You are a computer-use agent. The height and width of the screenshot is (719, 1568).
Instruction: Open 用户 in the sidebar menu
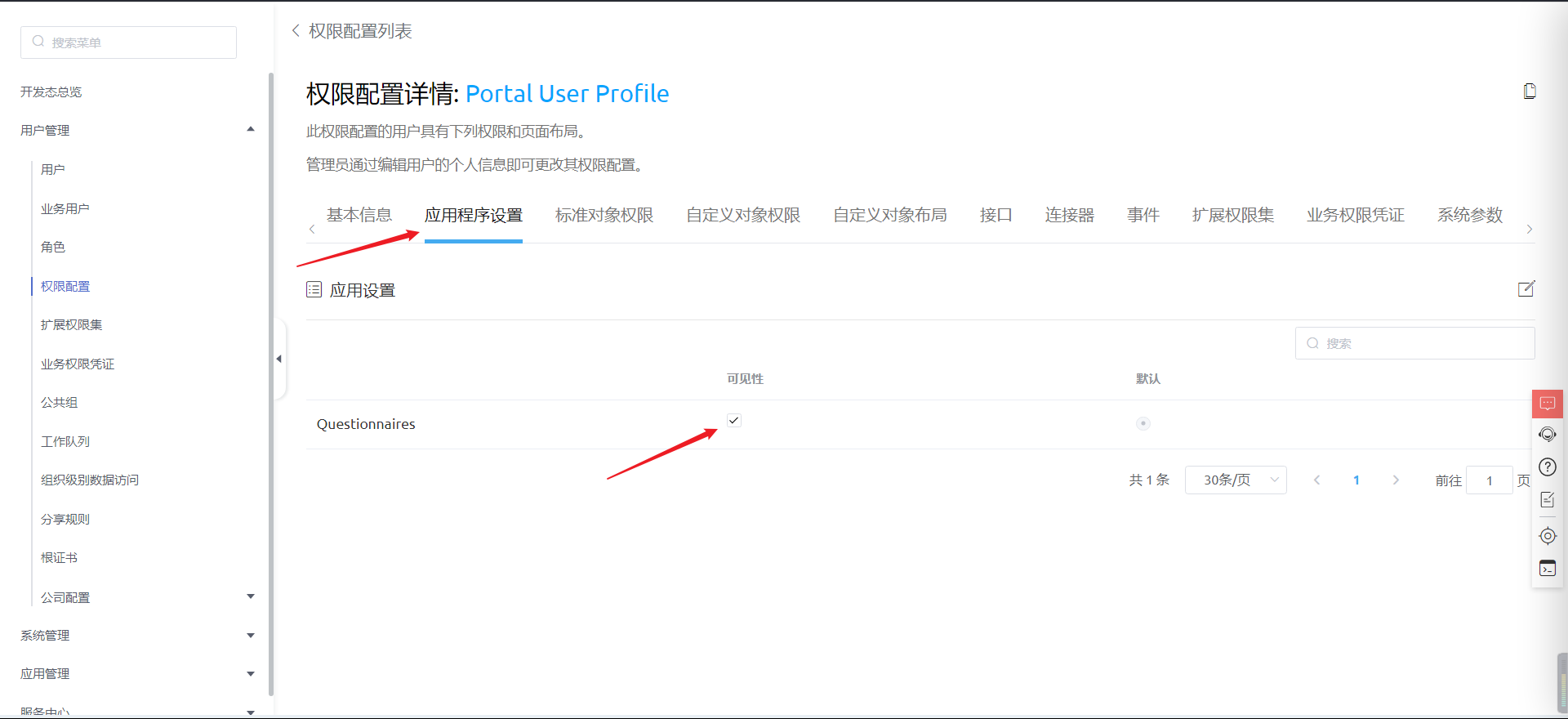[53, 169]
